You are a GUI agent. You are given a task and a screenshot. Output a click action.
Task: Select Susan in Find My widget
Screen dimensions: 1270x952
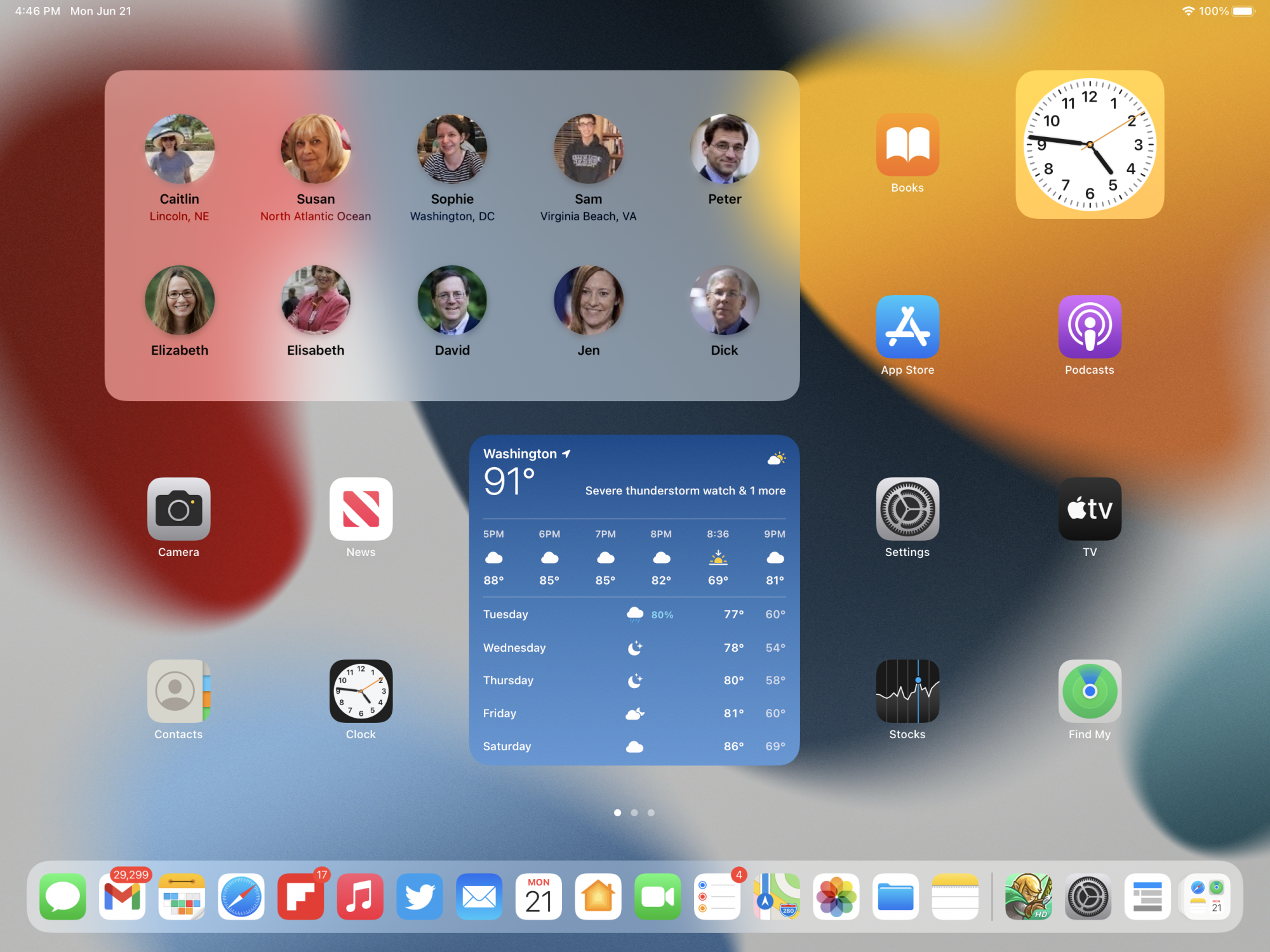tap(316, 149)
